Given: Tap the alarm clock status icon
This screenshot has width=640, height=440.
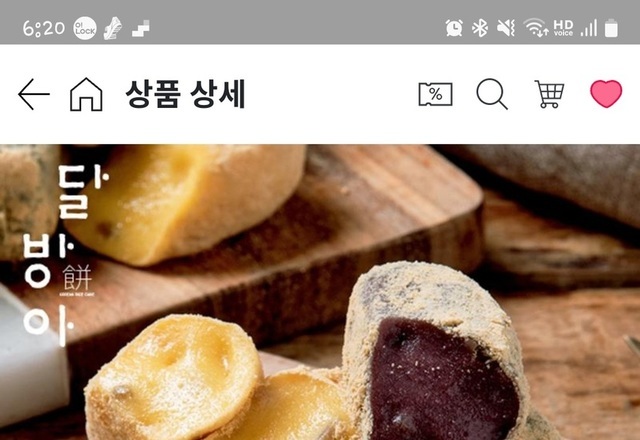Looking at the screenshot, I should [x=454, y=28].
